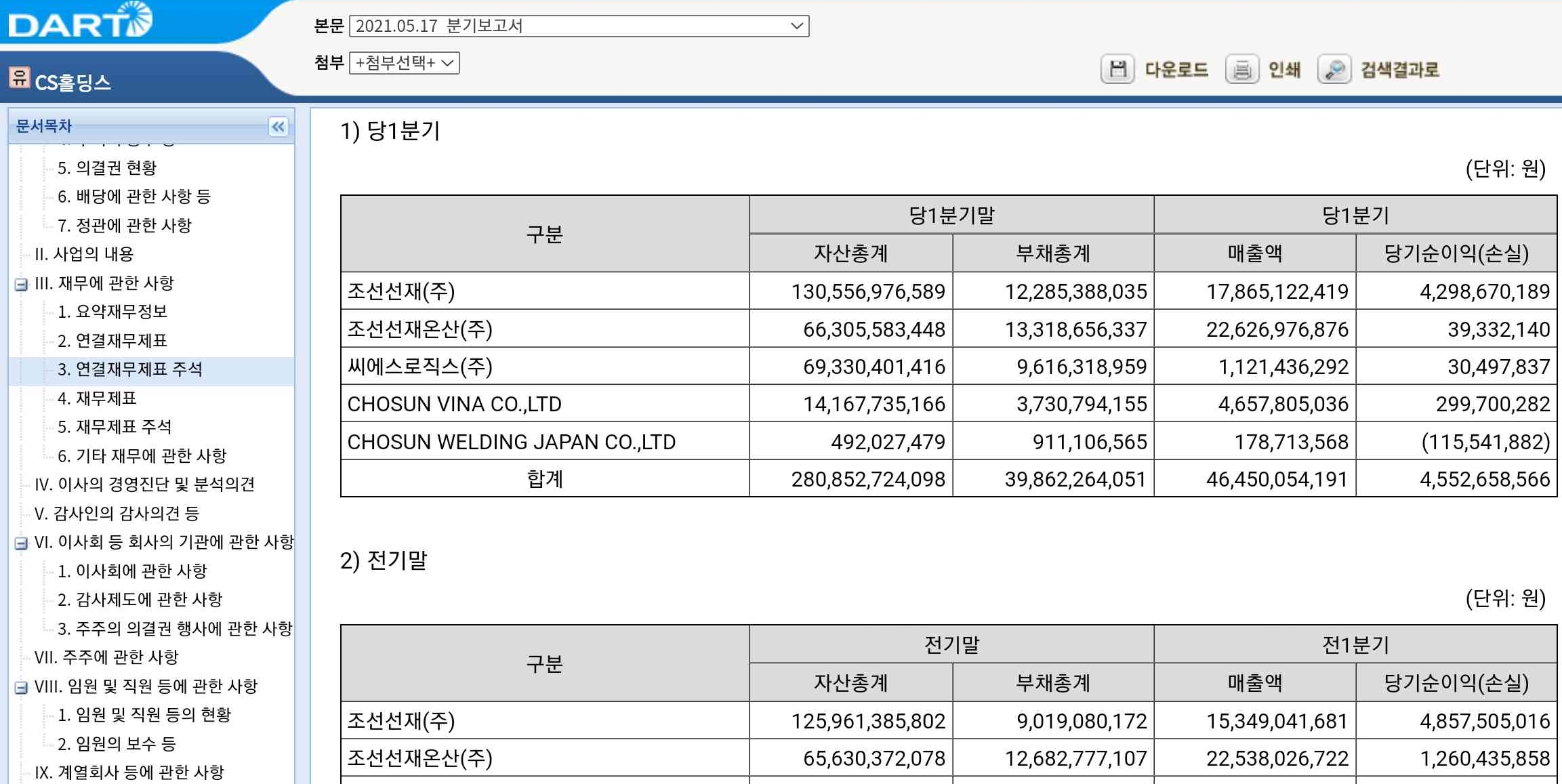
Task: Collapse the III. 재무에 관한 사항 tree node
Action: coord(21,284)
